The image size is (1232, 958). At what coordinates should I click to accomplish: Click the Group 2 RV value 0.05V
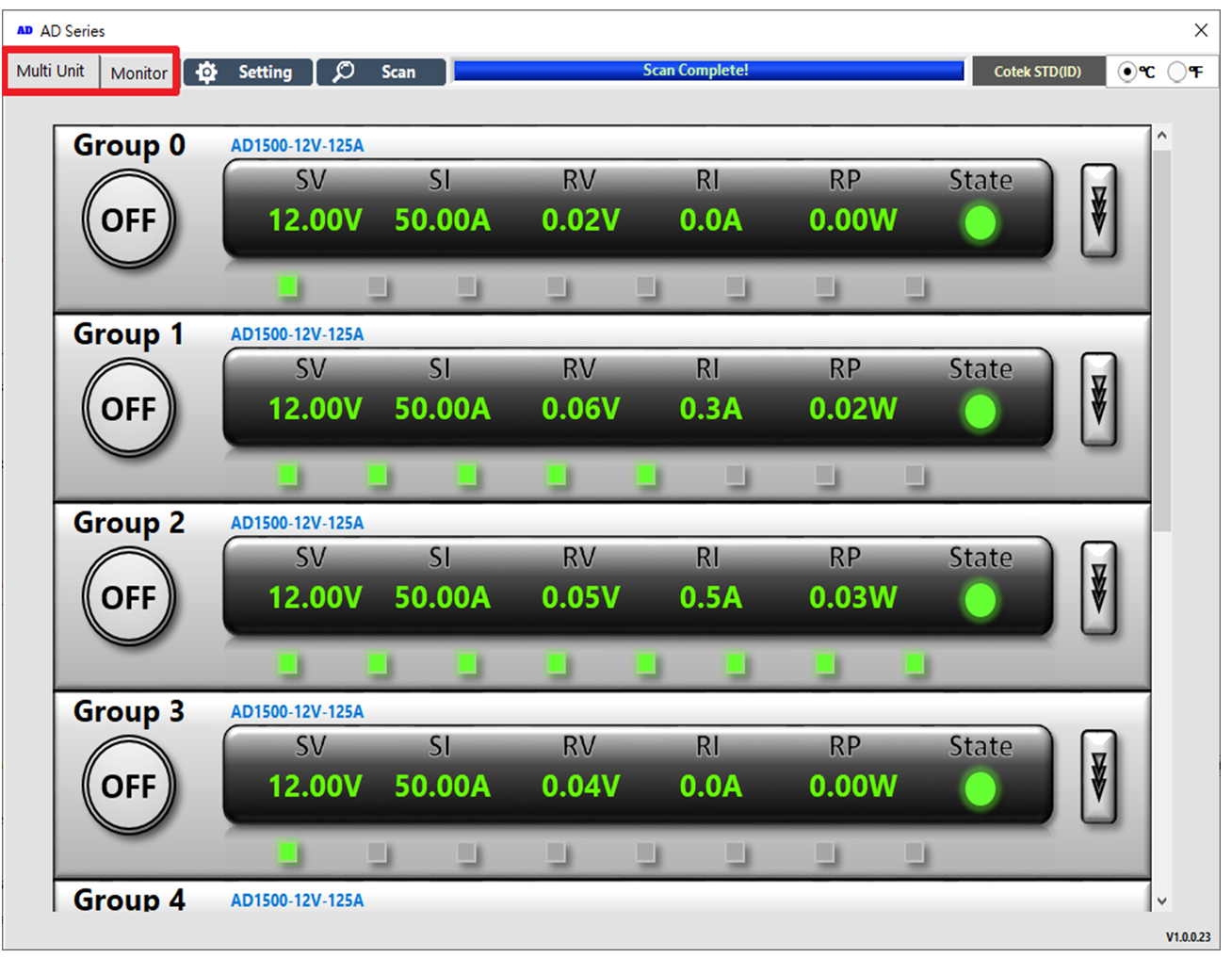[x=580, y=597]
